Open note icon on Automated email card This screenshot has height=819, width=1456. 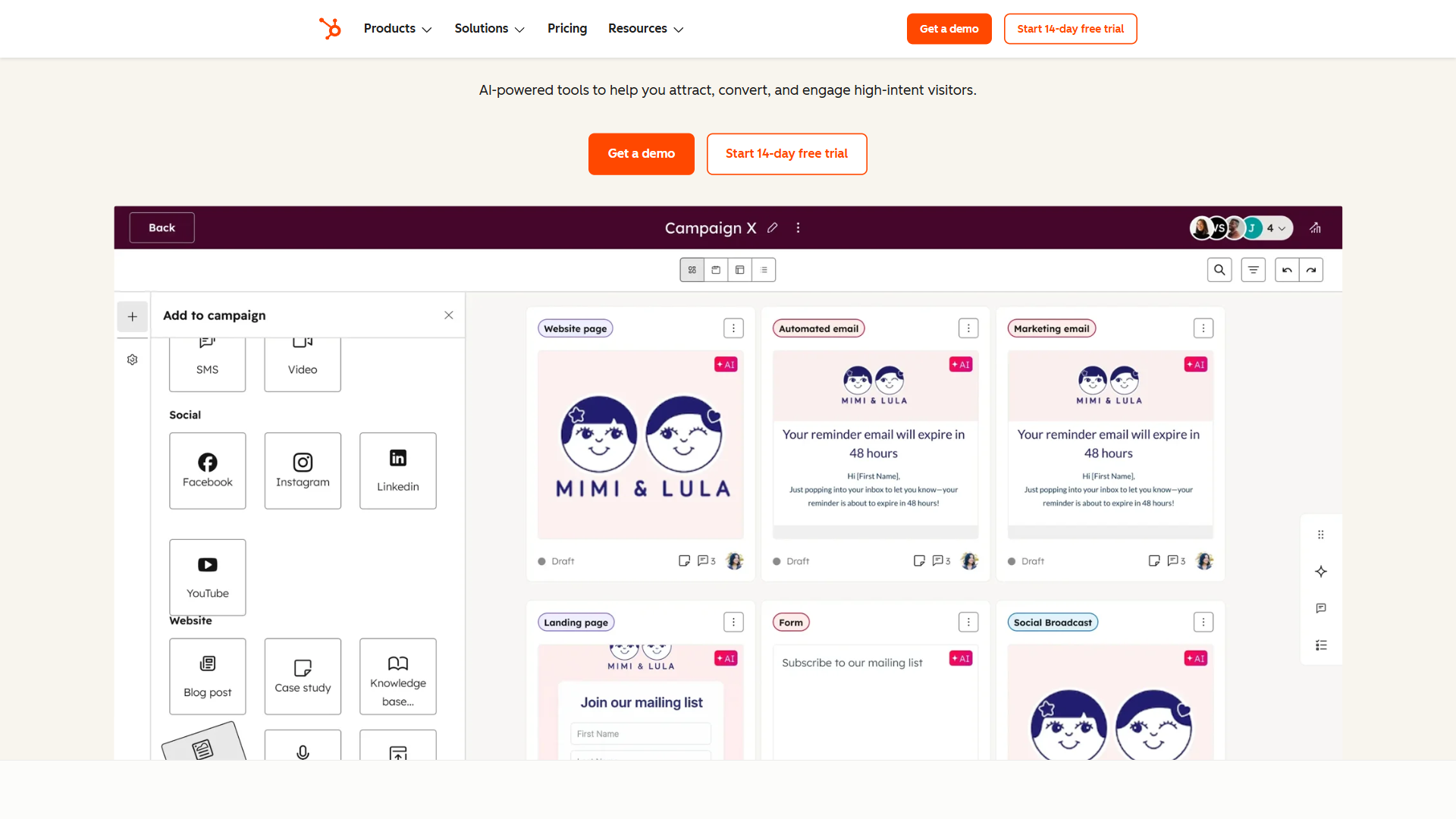point(919,561)
